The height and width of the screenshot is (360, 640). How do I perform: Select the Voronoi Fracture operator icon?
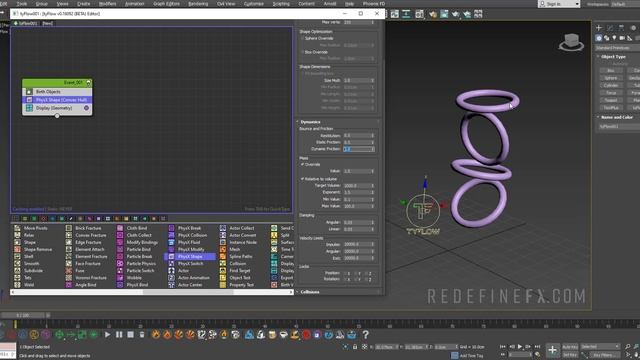(69, 278)
